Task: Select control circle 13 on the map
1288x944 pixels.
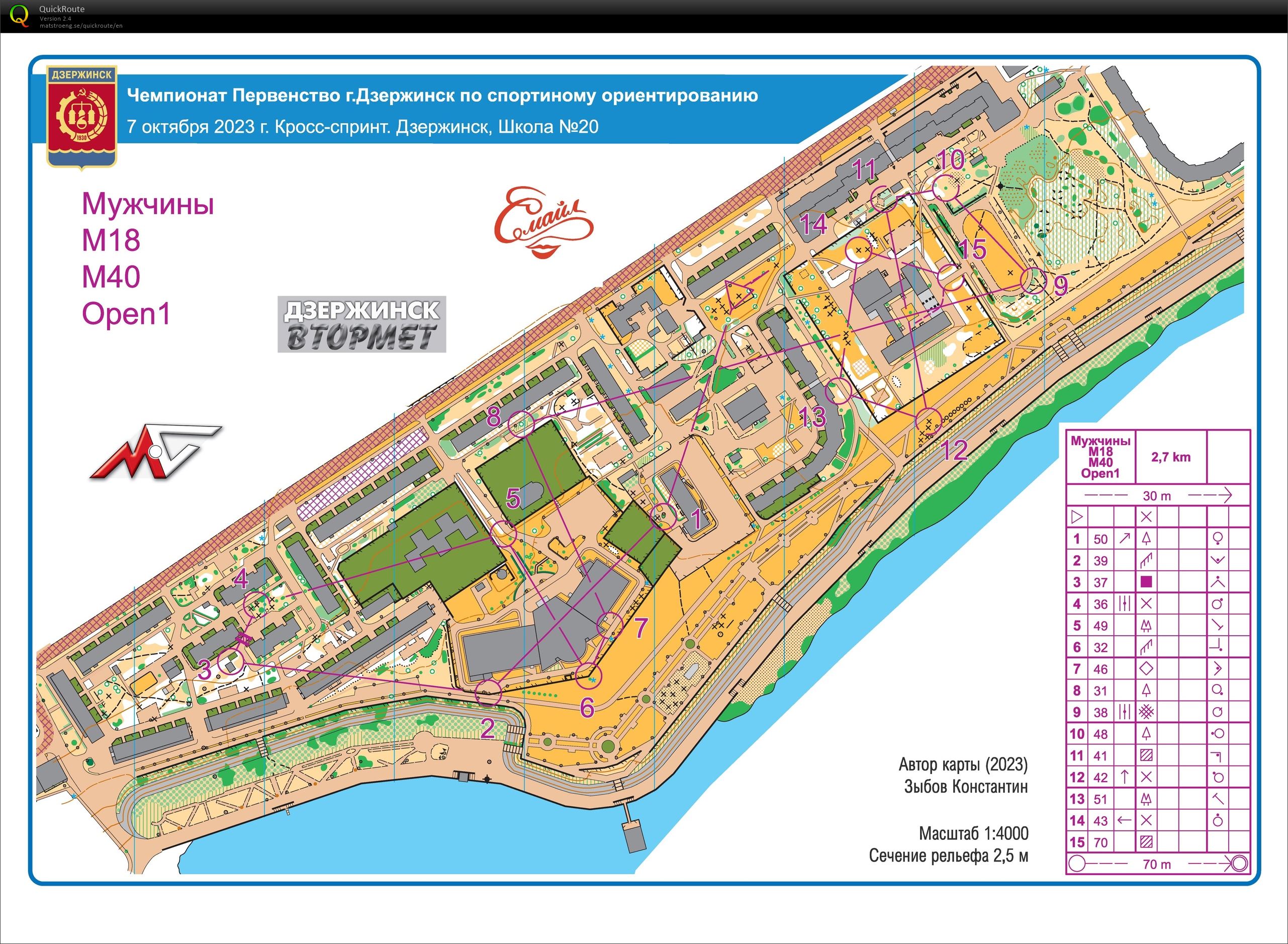Action: pos(839,391)
